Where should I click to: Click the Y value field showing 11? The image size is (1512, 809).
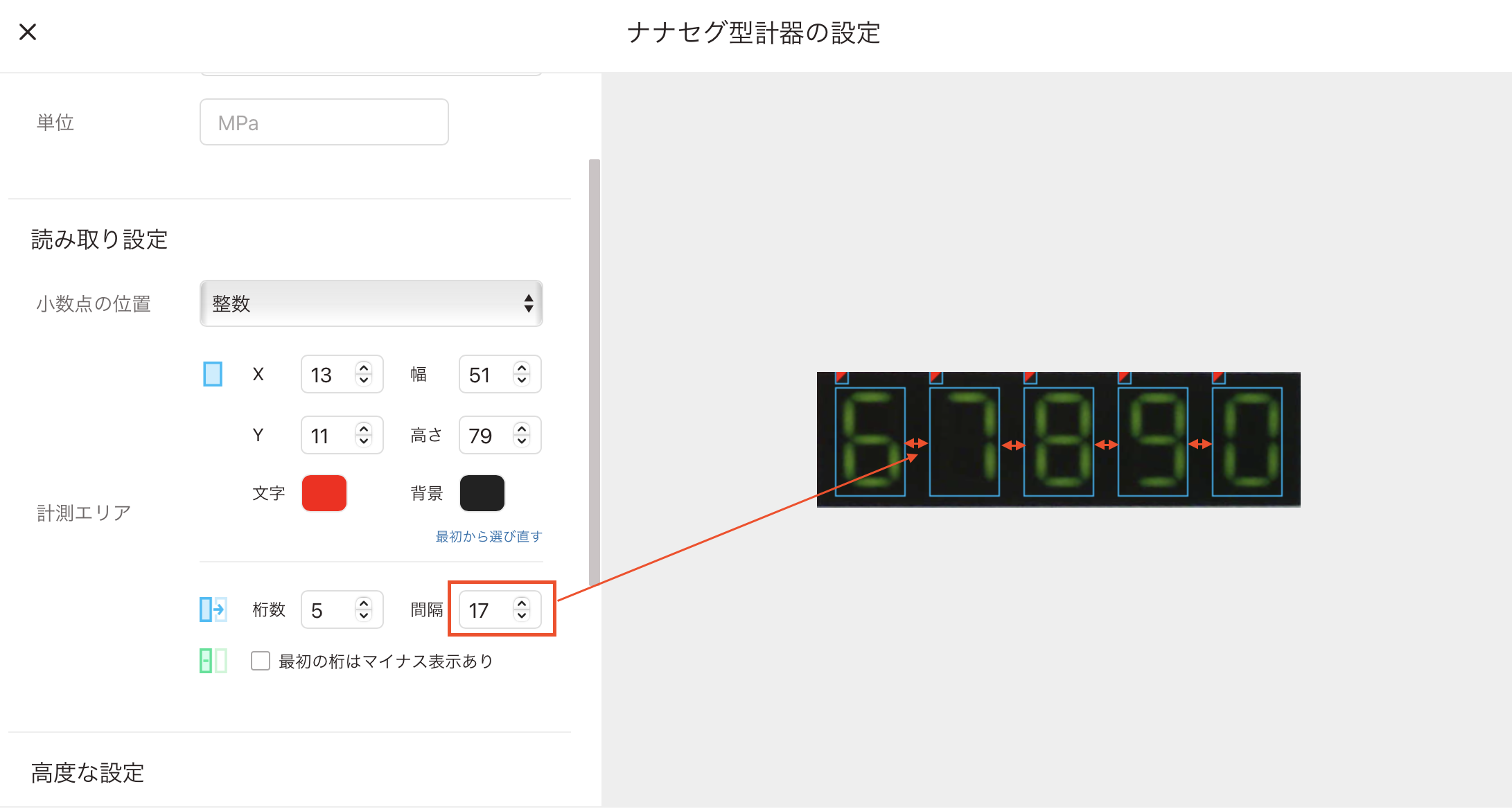click(342, 435)
